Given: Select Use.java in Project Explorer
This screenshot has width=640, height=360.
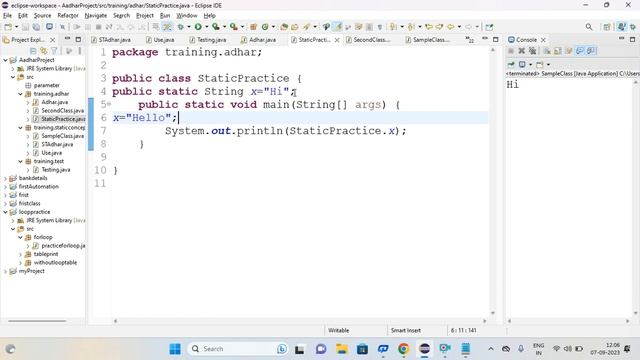Looking at the screenshot, I should pyautogui.click(x=51, y=153).
